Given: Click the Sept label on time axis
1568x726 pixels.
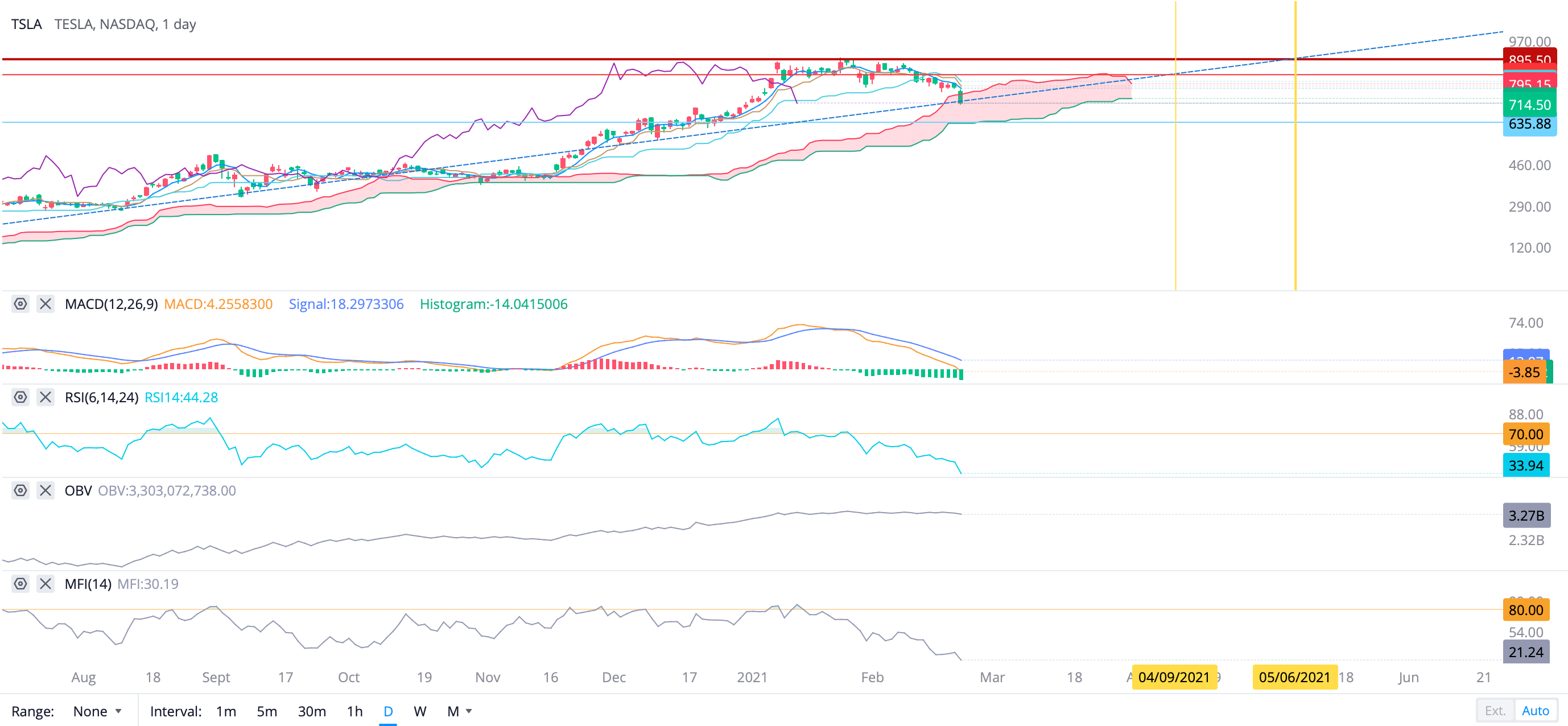Looking at the screenshot, I should (x=216, y=677).
